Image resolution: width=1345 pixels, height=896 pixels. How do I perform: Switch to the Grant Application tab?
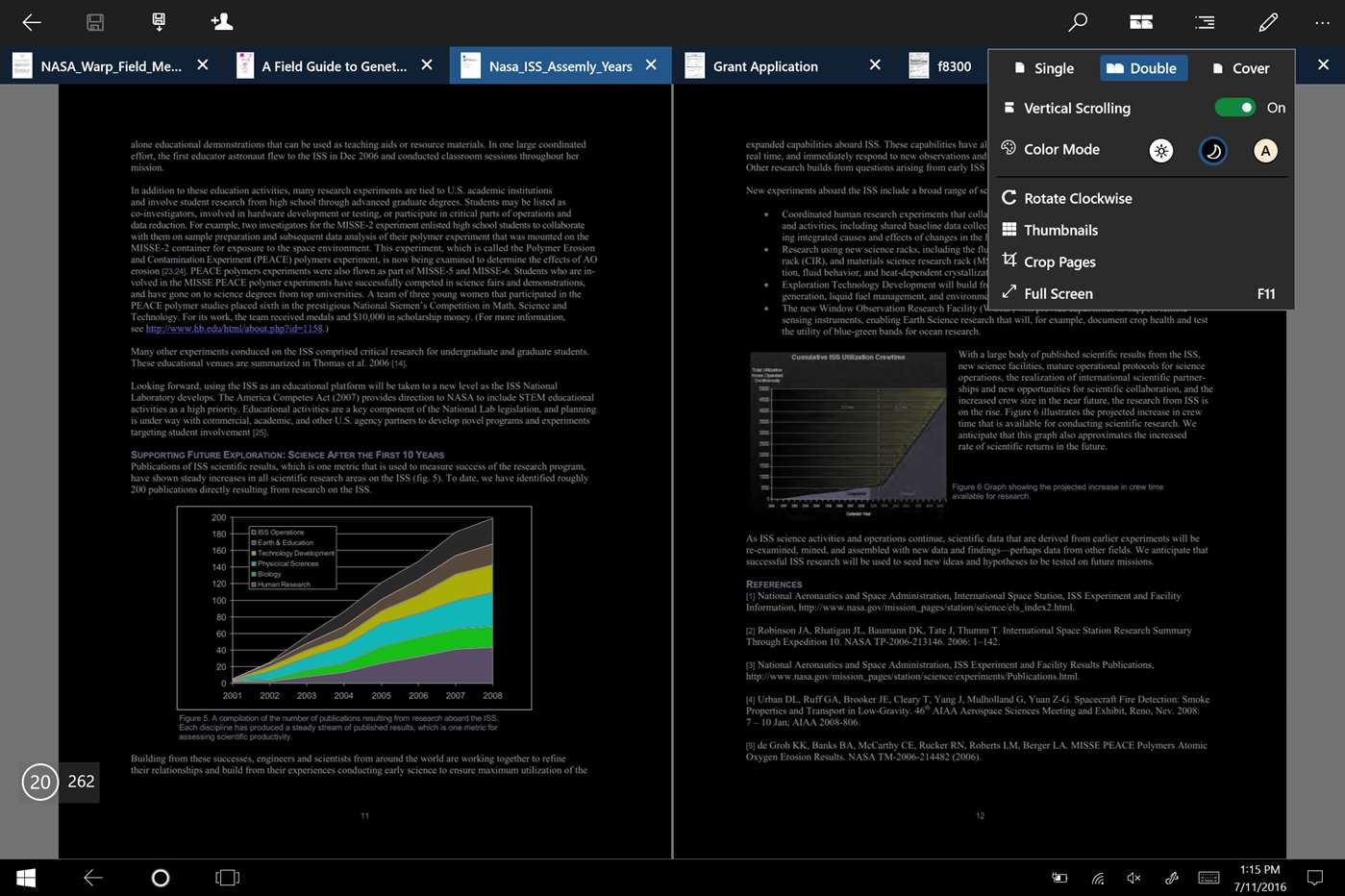tap(764, 65)
